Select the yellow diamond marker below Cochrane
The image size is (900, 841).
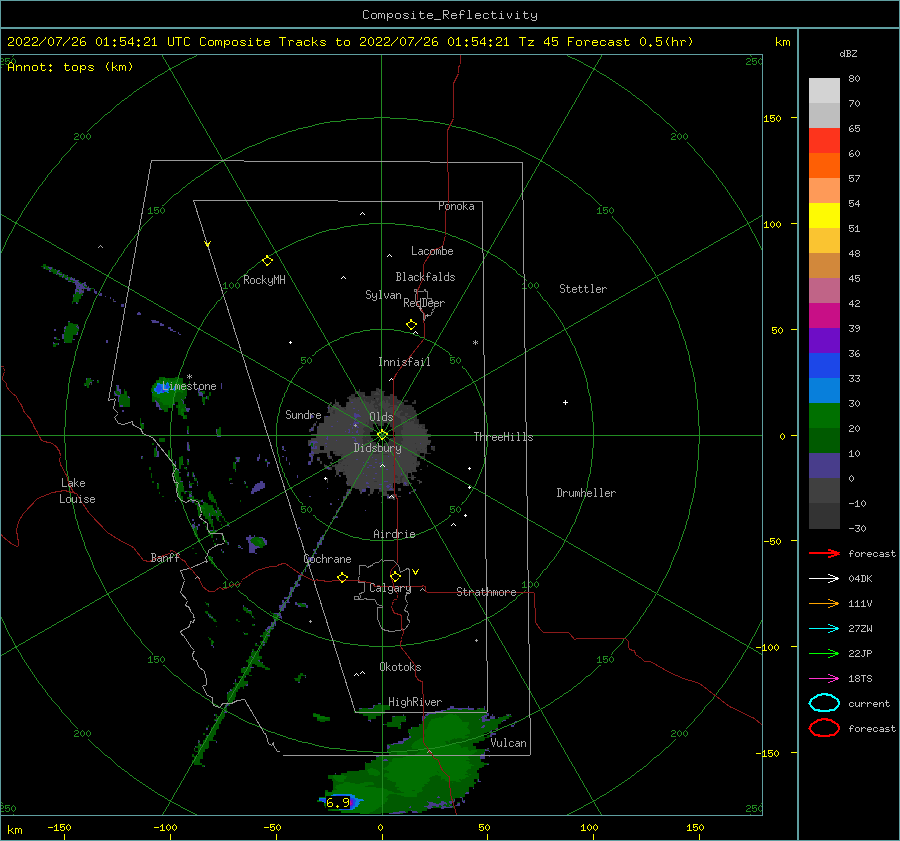pos(342,577)
